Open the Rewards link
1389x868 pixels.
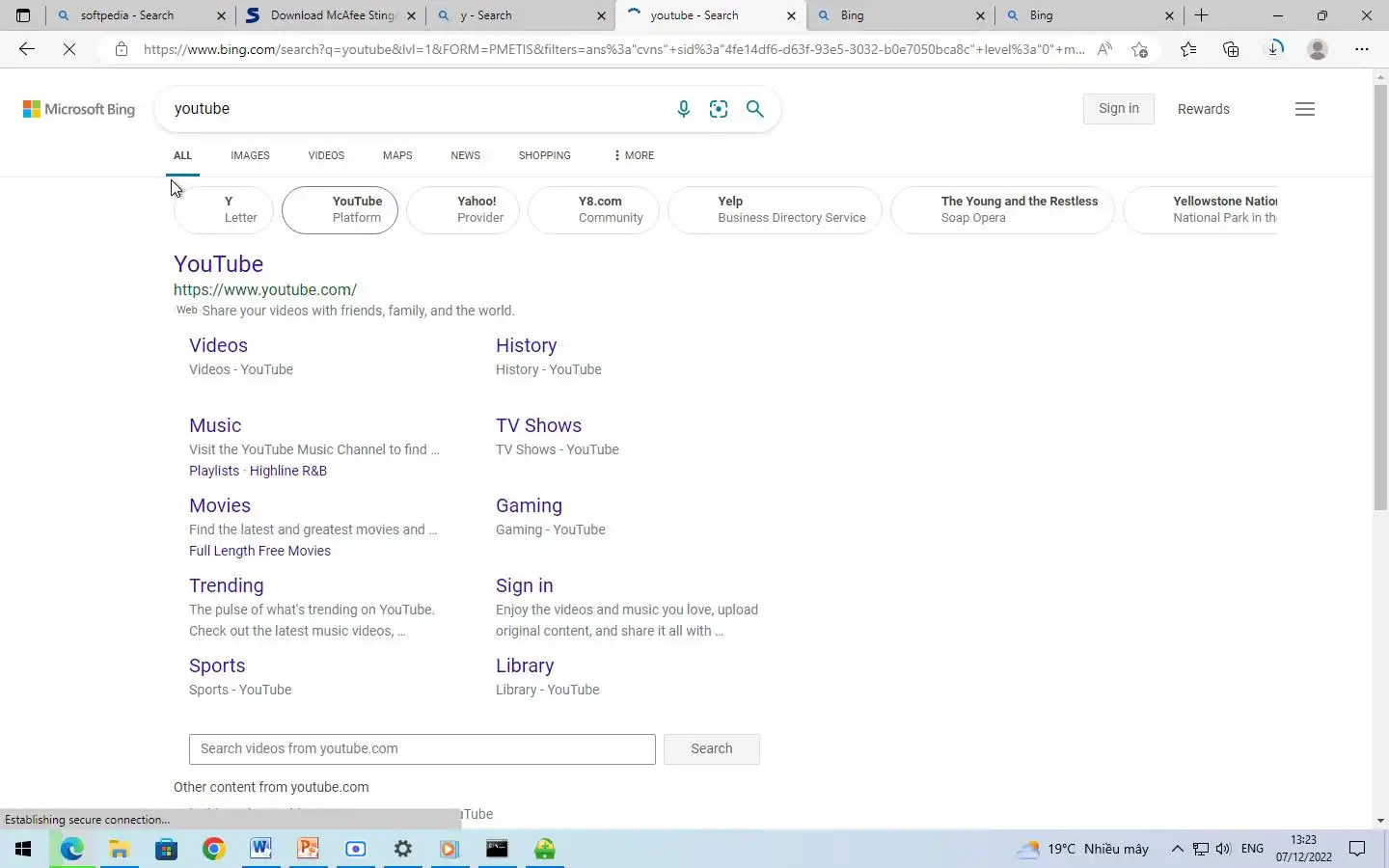pyautogui.click(x=1204, y=109)
